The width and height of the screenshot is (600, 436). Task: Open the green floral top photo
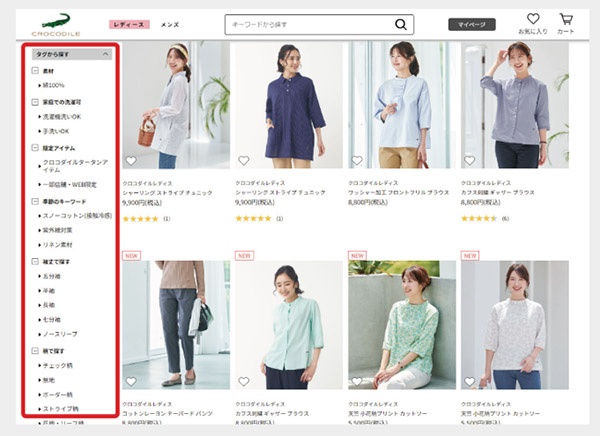click(402, 325)
